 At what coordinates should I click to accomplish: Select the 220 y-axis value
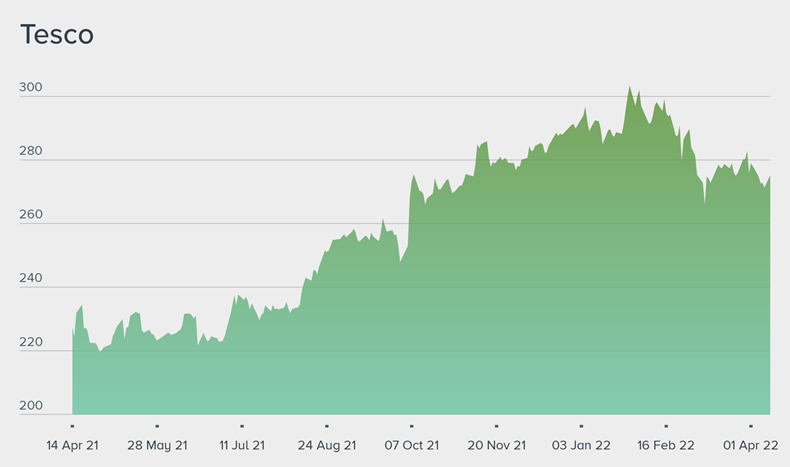(x=31, y=343)
